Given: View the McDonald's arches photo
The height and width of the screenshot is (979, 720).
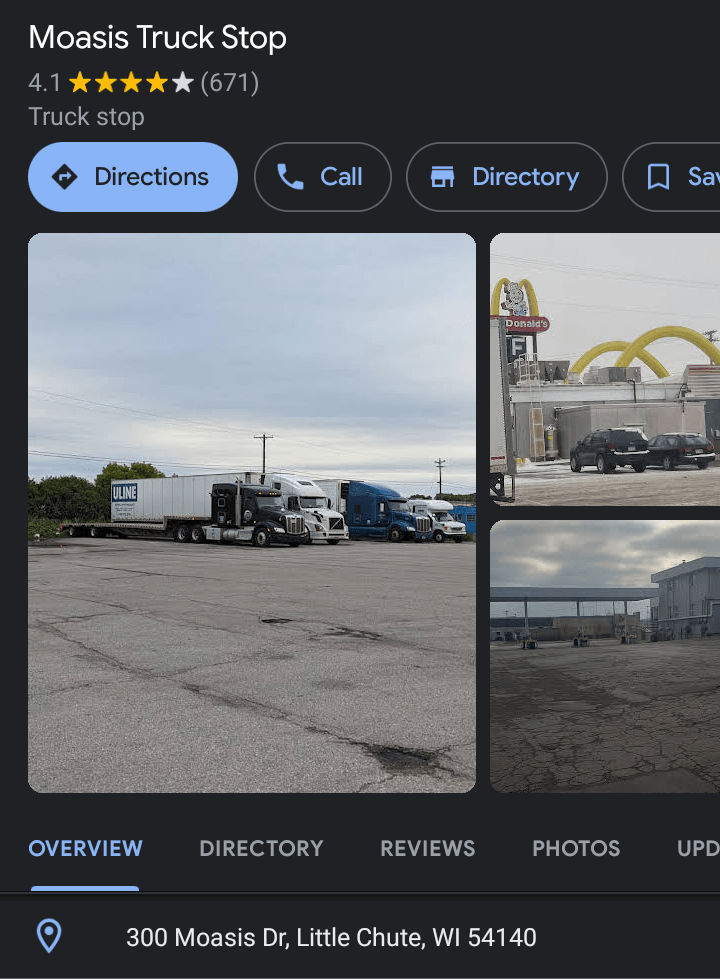Looking at the screenshot, I should tap(605, 368).
